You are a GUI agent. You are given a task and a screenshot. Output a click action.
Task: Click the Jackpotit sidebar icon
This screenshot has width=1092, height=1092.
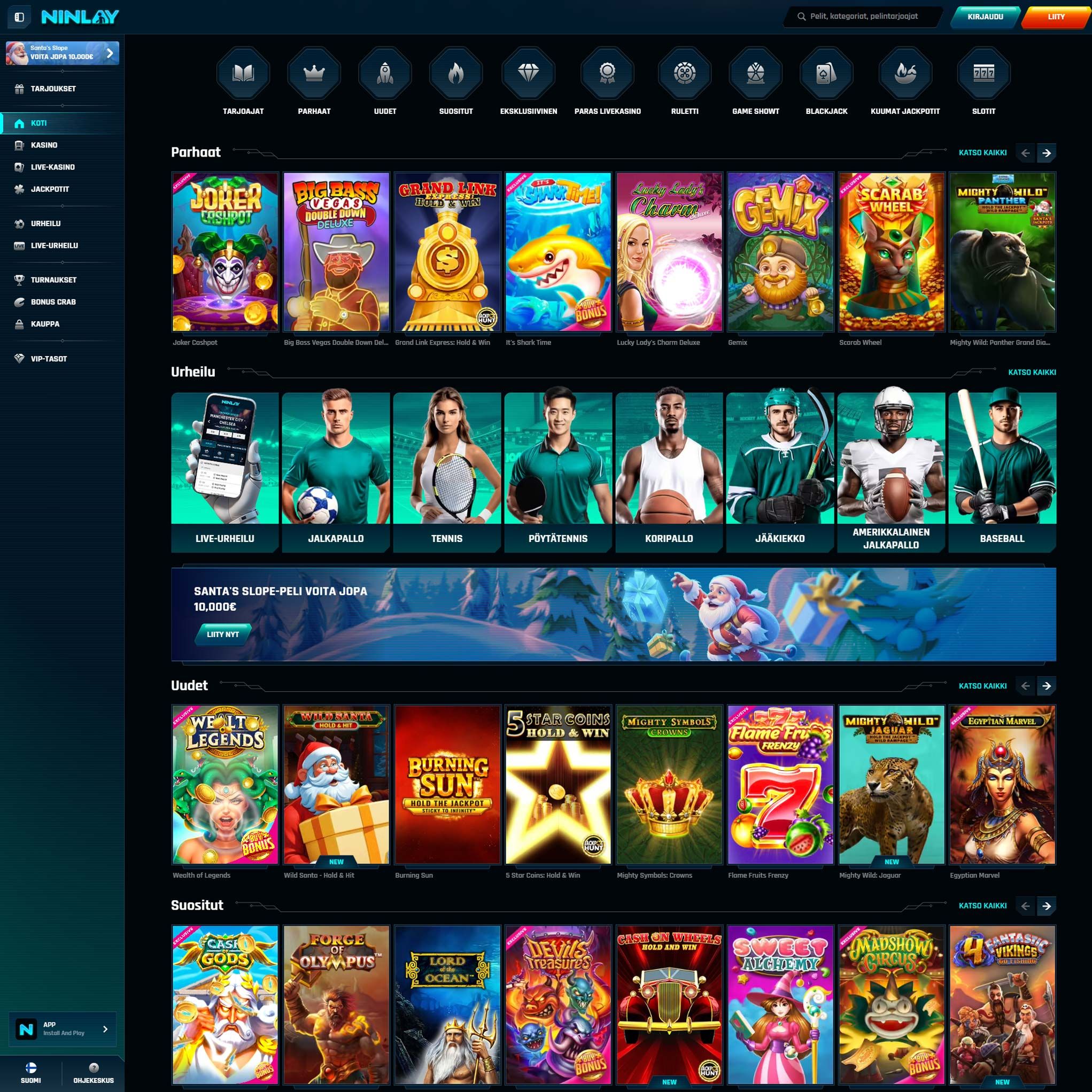[18, 189]
